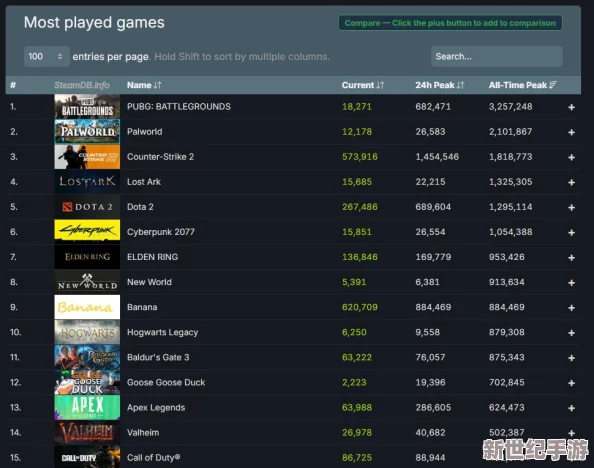Click the plus icon for Palworld
The width and height of the screenshot is (594, 468).
pos(571,133)
